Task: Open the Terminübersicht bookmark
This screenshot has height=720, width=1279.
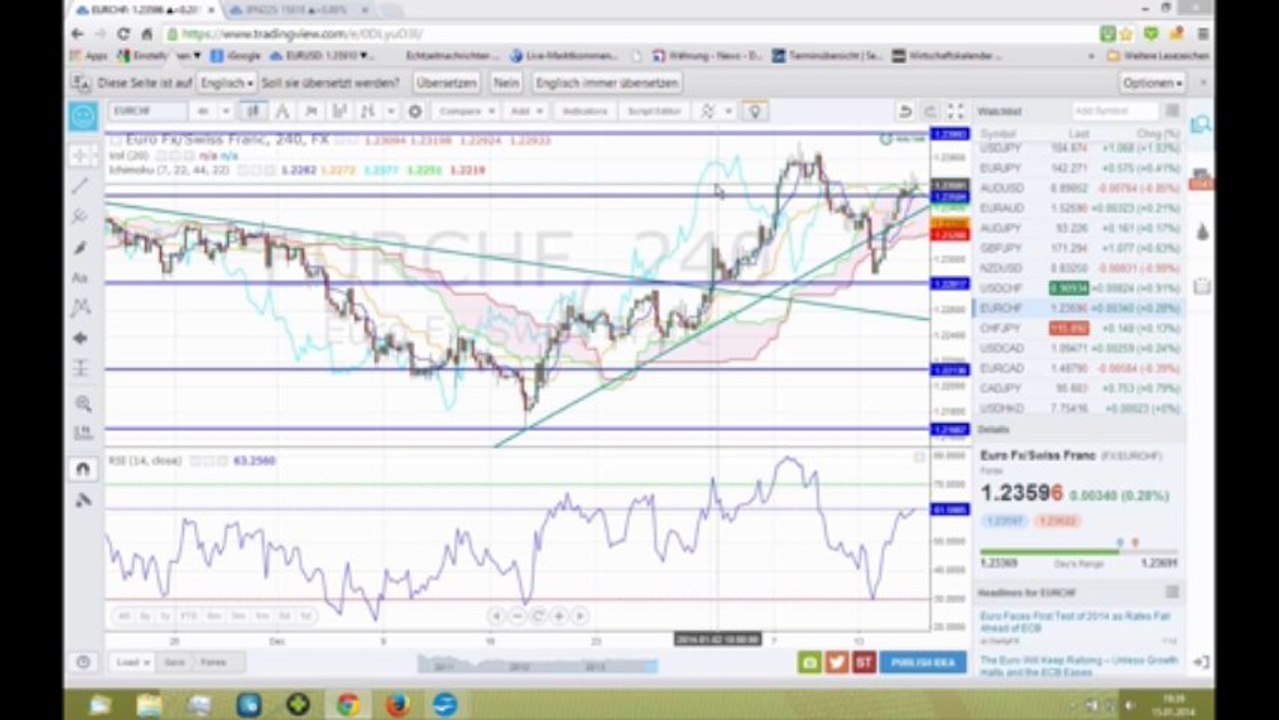Action: click(827, 56)
